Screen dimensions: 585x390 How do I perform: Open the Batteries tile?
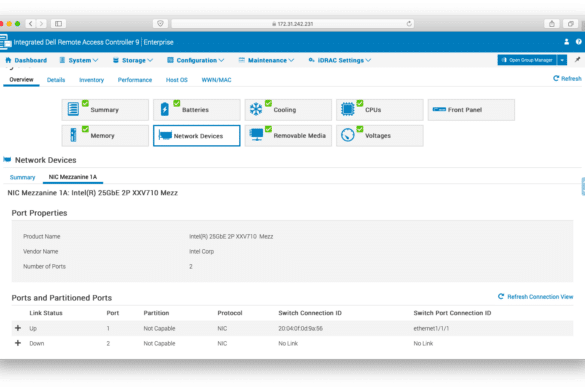point(197,110)
